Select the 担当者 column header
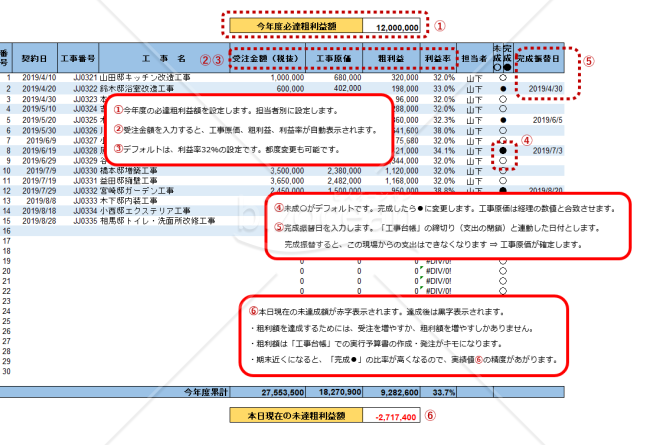 click(x=475, y=58)
